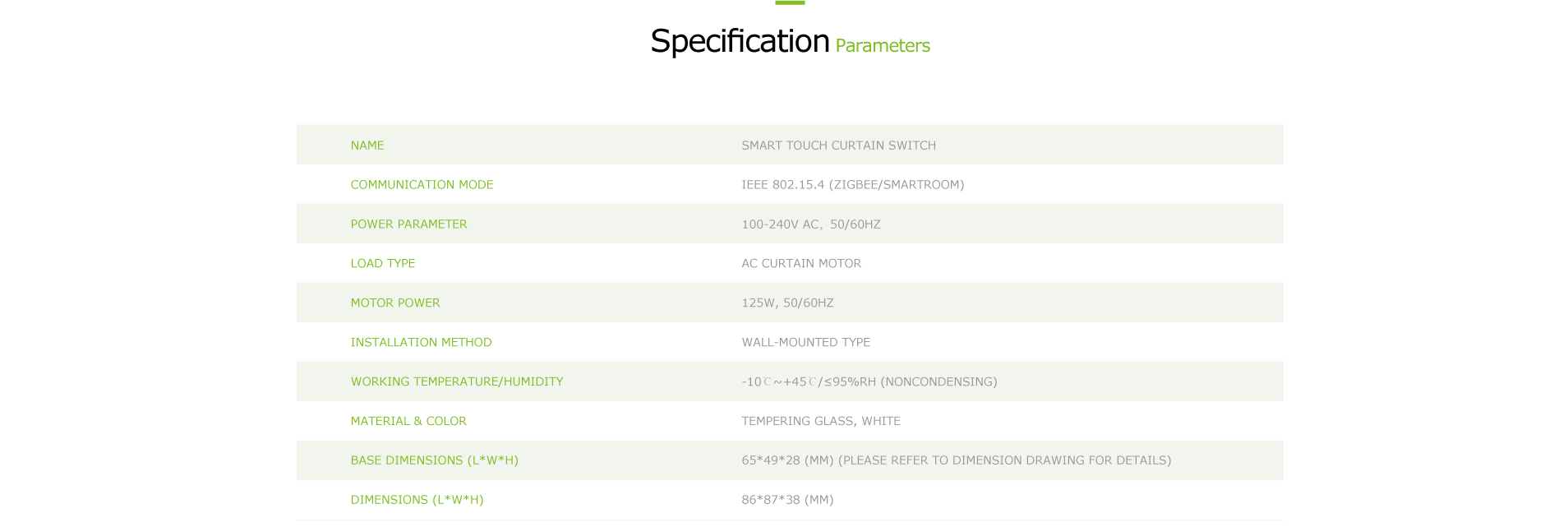1568x527 pixels.
Task: Select the NAME row label
Action: pos(367,146)
